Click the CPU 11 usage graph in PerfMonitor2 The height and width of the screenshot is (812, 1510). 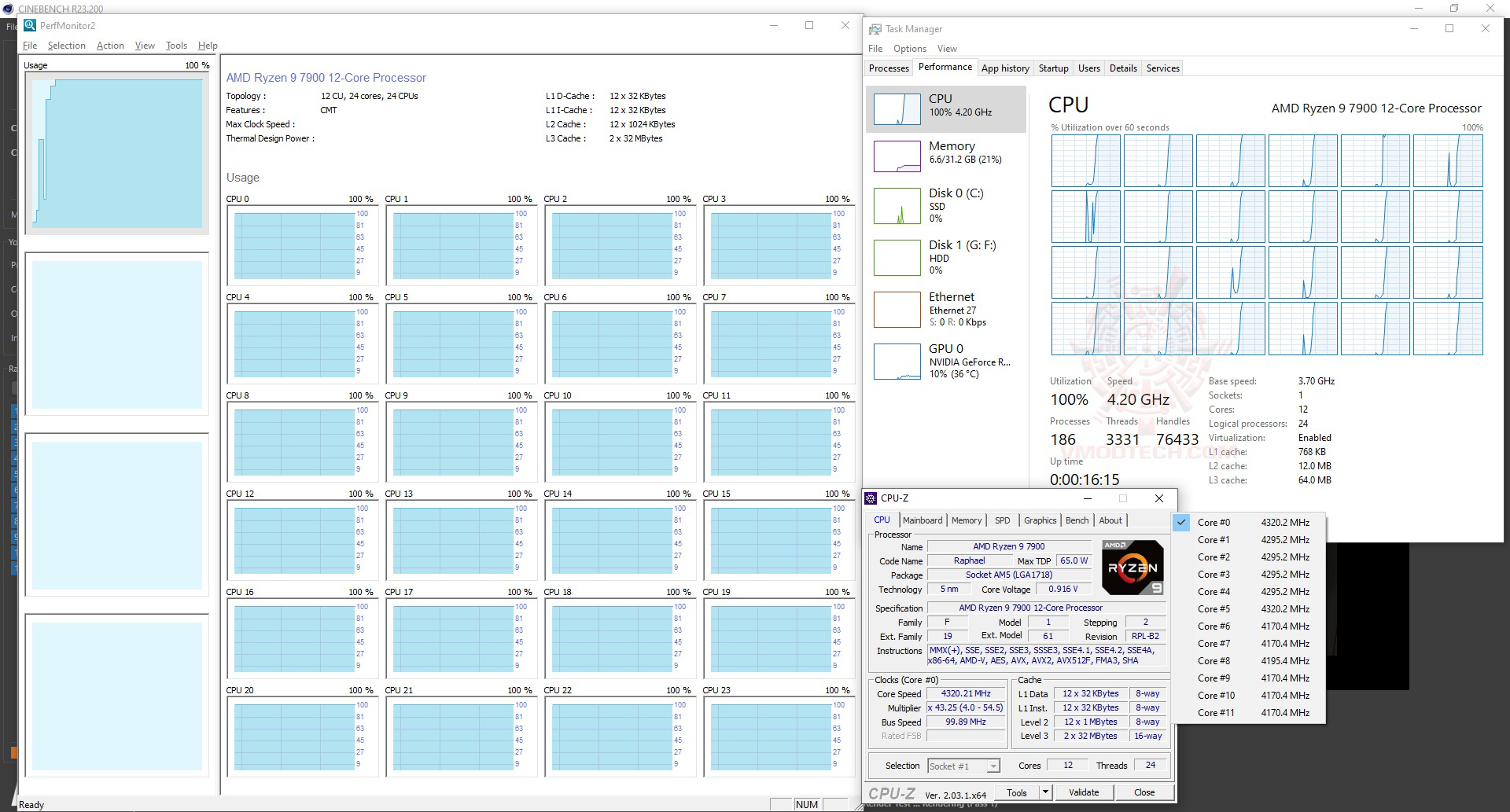tap(779, 442)
